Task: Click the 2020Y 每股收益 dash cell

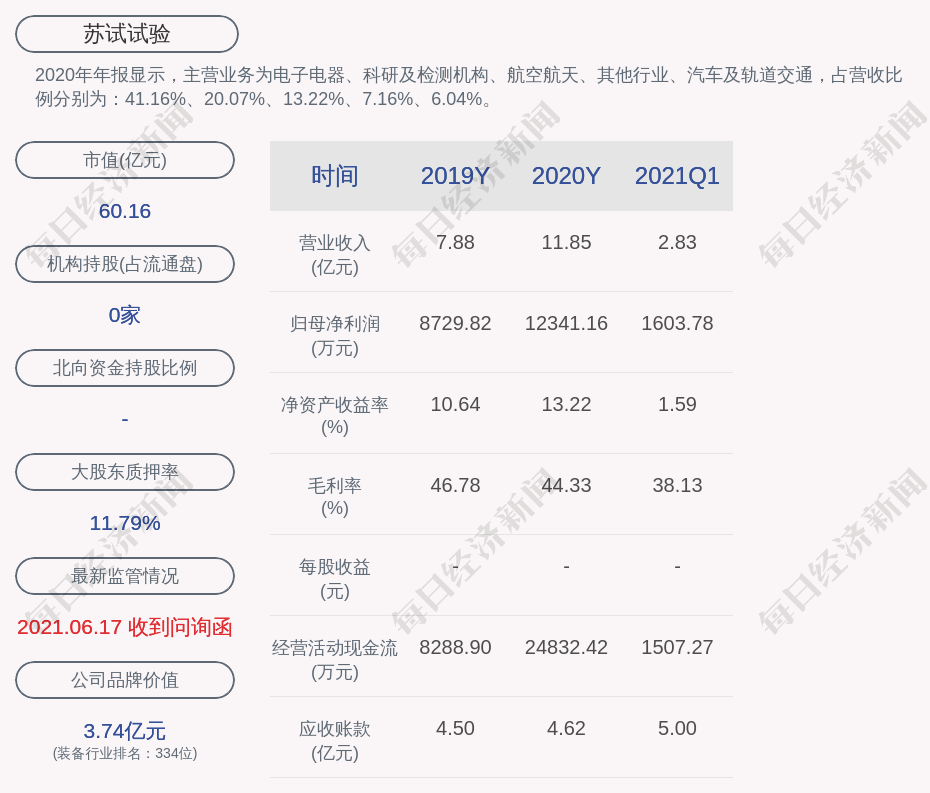Action: click(x=566, y=566)
